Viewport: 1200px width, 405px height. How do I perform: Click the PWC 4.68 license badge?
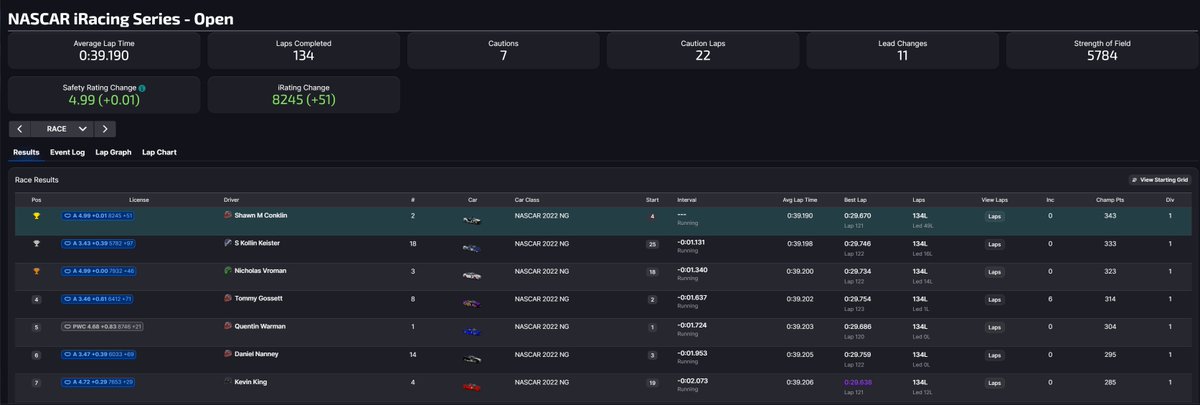(103, 326)
